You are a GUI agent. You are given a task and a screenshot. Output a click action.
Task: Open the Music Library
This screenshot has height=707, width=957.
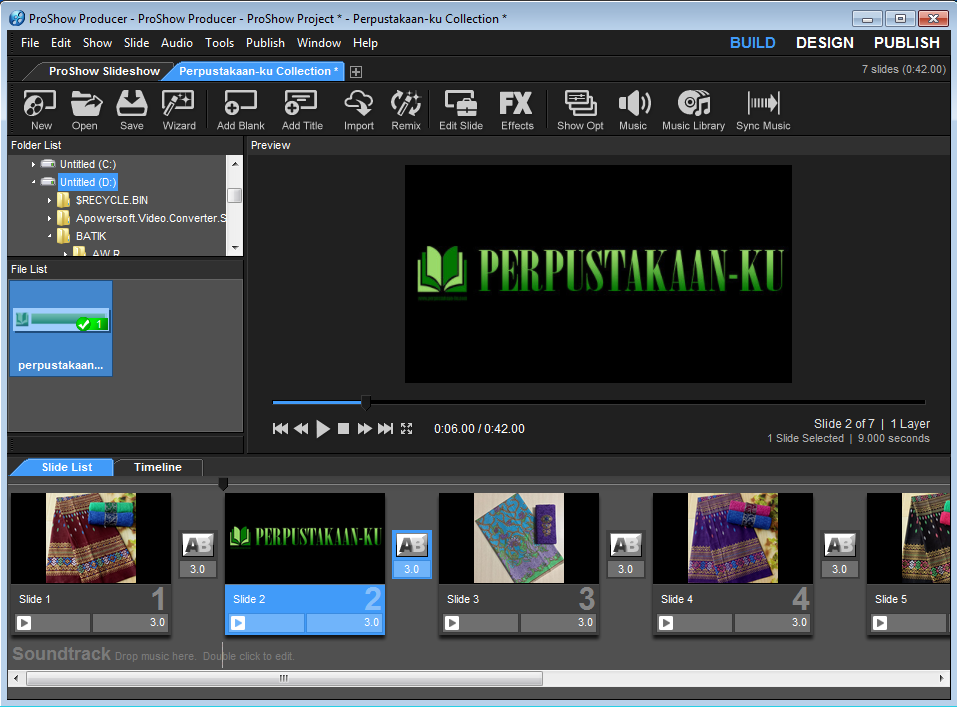pos(693,110)
